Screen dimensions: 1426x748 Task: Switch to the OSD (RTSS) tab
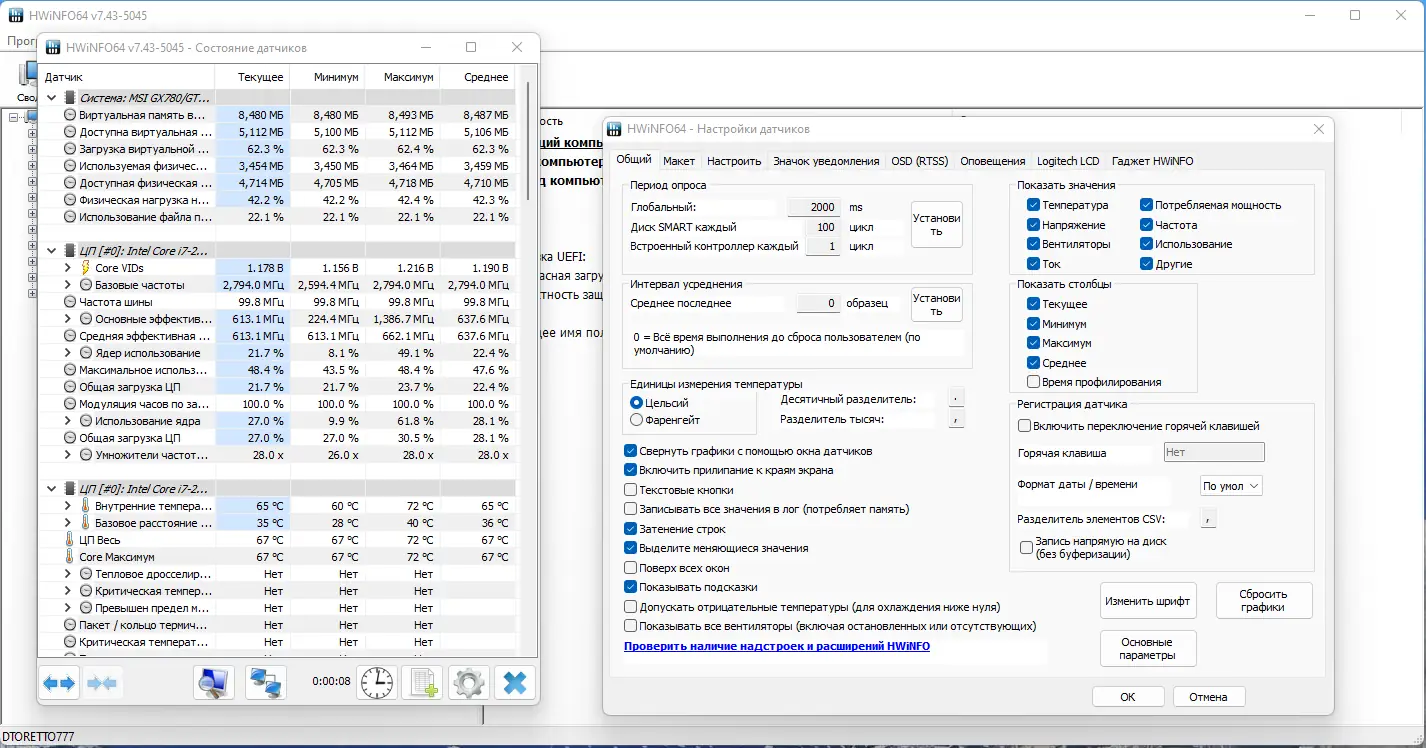(x=920, y=161)
